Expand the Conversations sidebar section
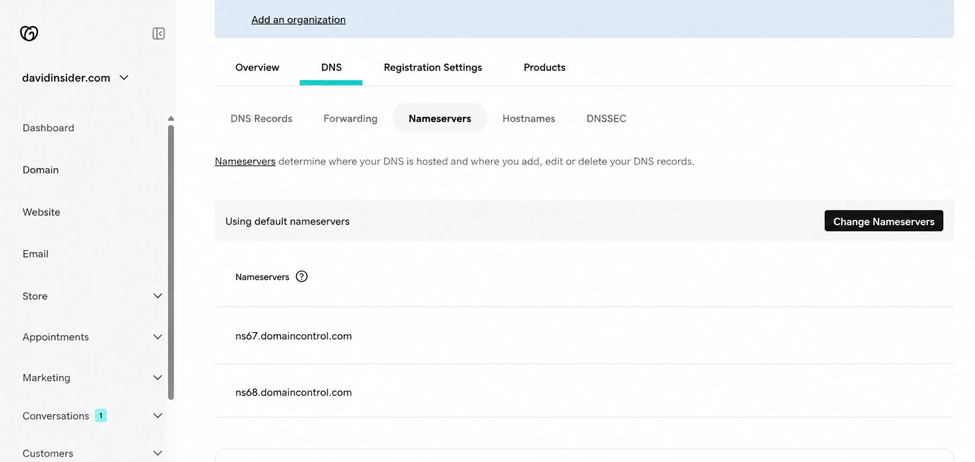975x462 pixels. (158, 416)
